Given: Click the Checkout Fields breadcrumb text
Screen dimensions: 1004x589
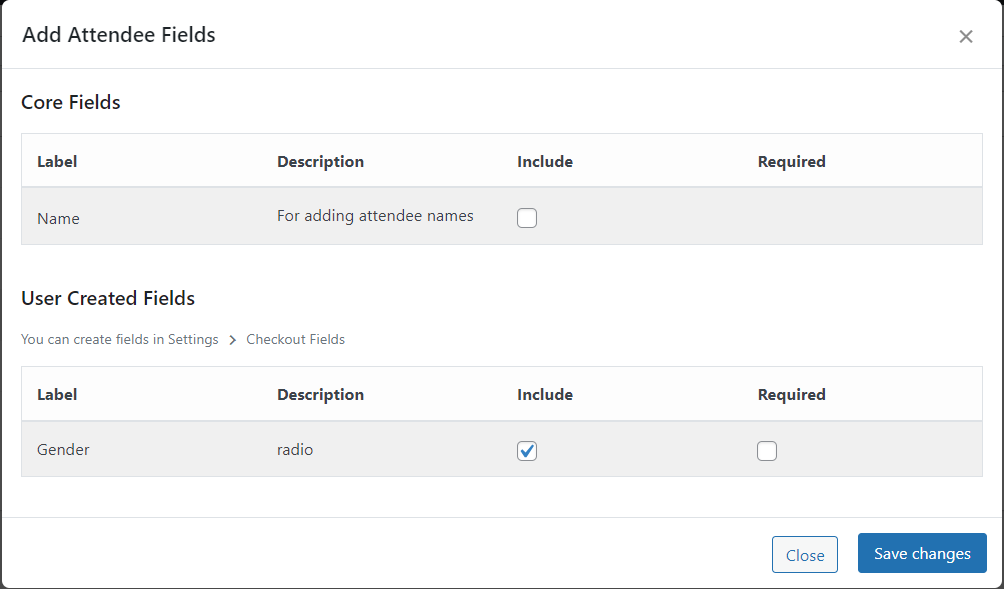Looking at the screenshot, I should coord(295,340).
